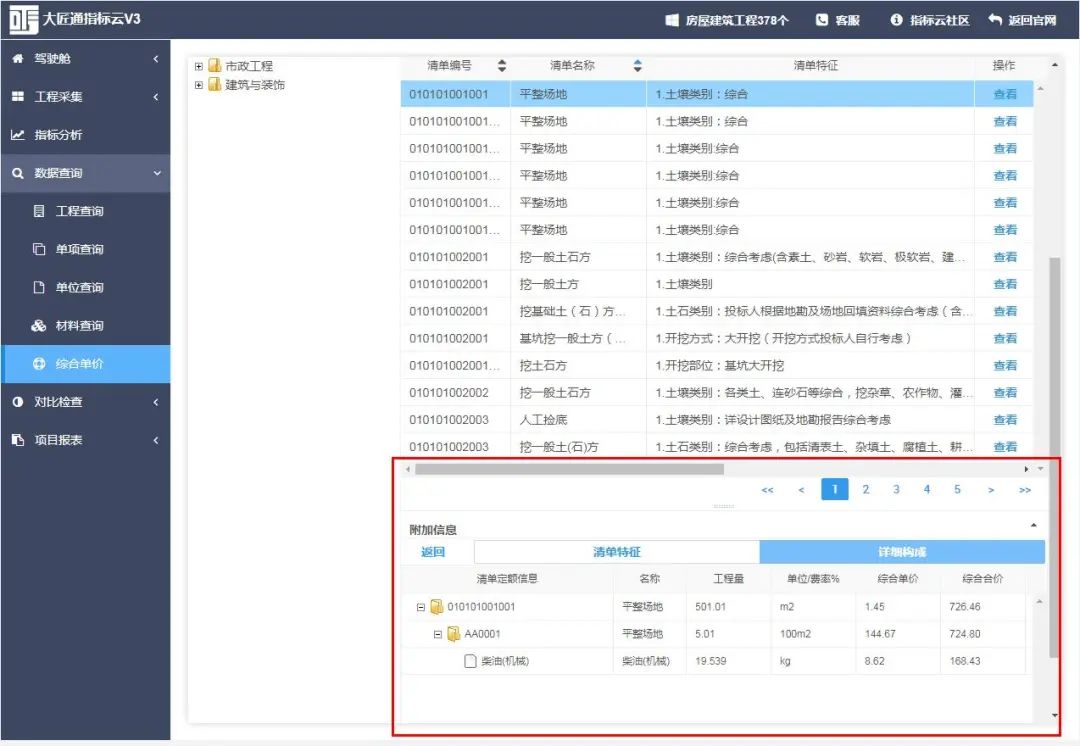1080x746 pixels.
Task: Expand the 项目报表 menu chevron
Action: (x=156, y=439)
